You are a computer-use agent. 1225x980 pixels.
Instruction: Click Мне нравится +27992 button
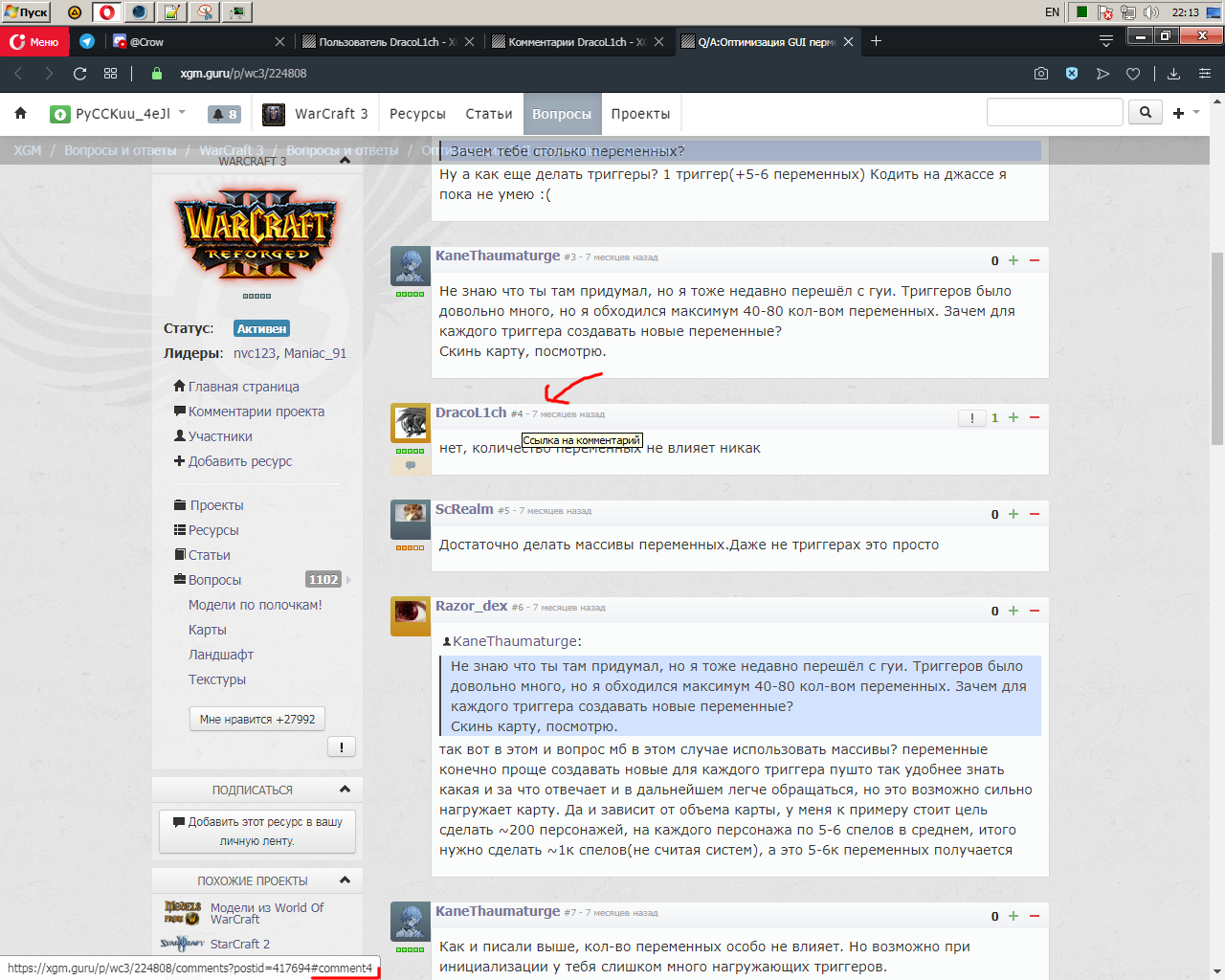pyautogui.click(x=257, y=719)
